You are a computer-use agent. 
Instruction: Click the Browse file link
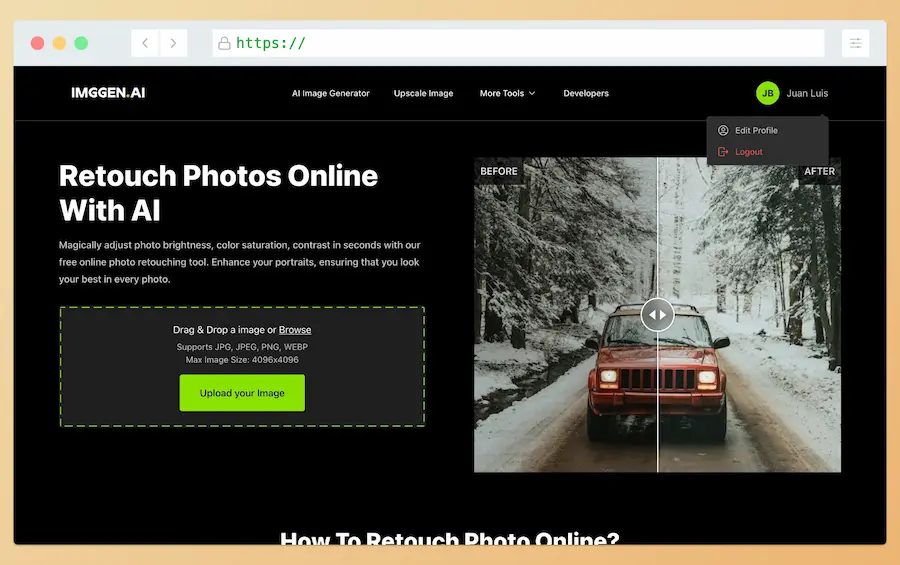[x=295, y=330]
